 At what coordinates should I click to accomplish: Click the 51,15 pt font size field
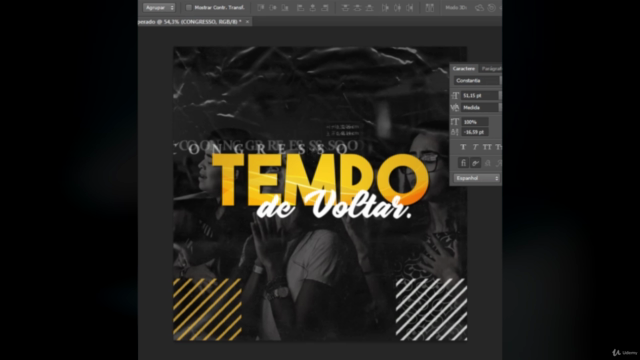tap(480, 96)
